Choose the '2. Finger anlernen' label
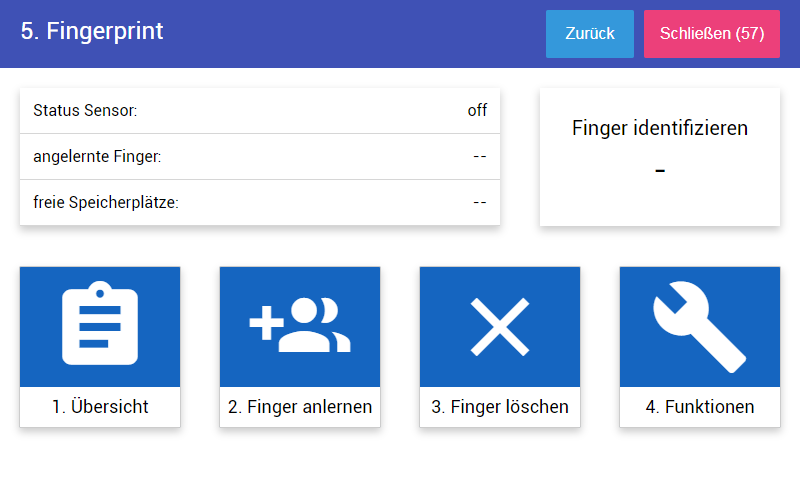This screenshot has width=800, height=480. (x=300, y=407)
